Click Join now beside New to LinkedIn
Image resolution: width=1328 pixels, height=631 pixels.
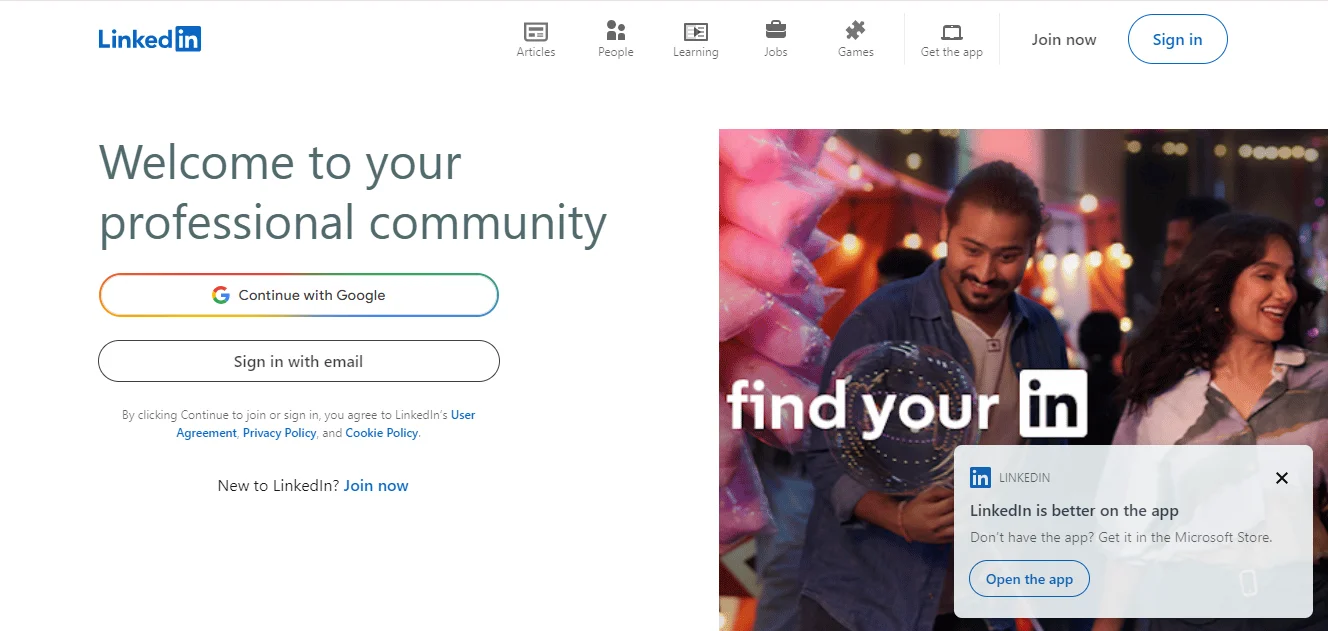(x=376, y=486)
